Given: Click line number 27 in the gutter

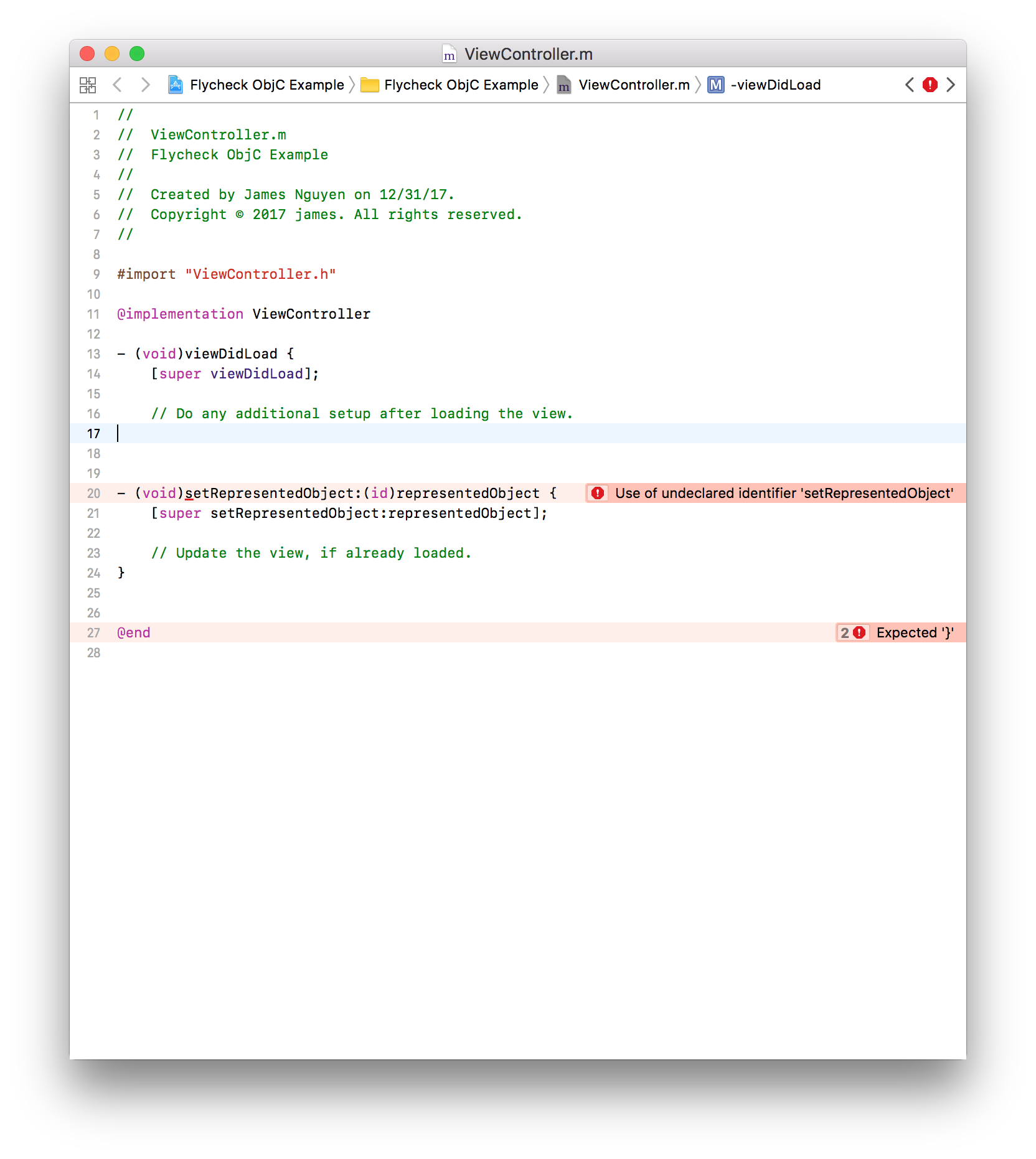Looking at the screenshot, I should coord(93,633).
